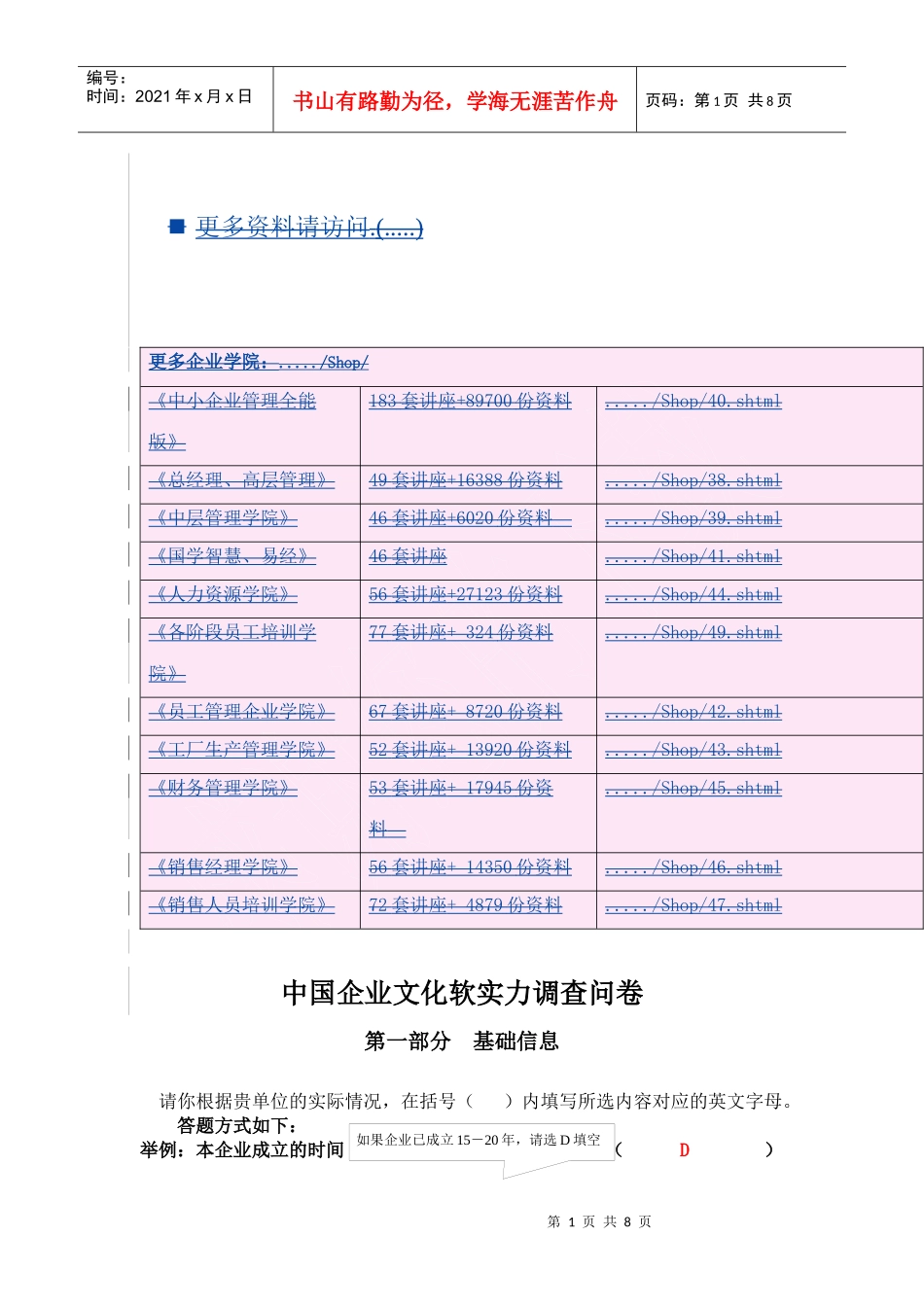Click the 46套讲座 link in 国学智慧 row

point(408,556)
